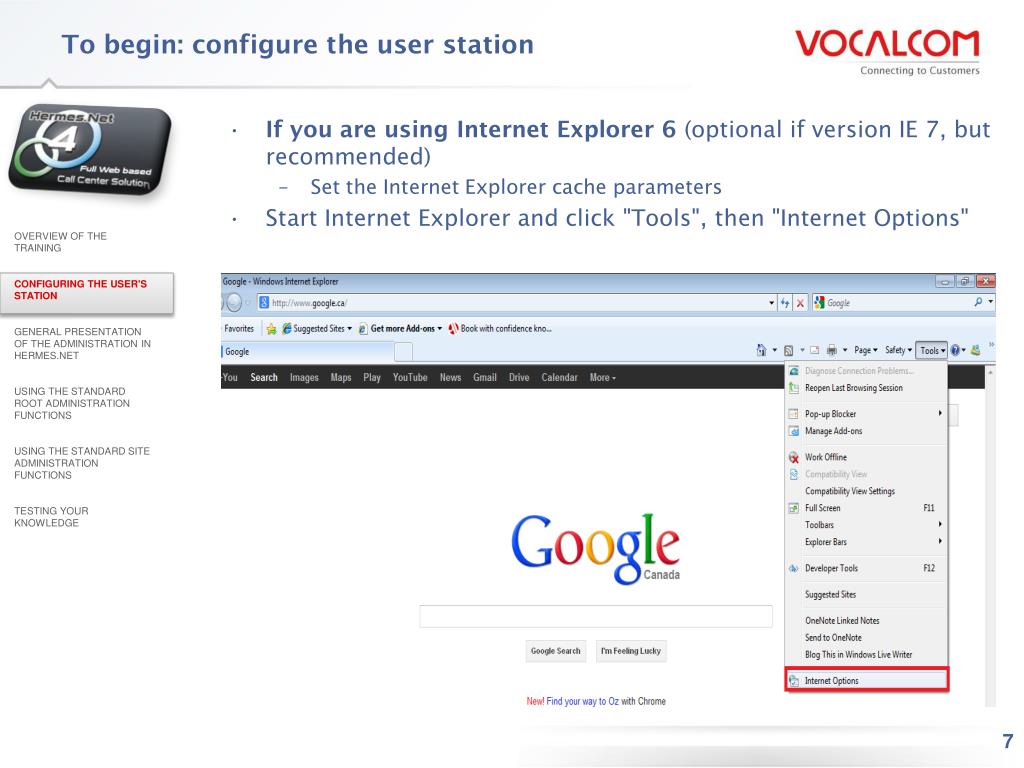Click Overview of the Training sidebar item

tap(60, 242)
